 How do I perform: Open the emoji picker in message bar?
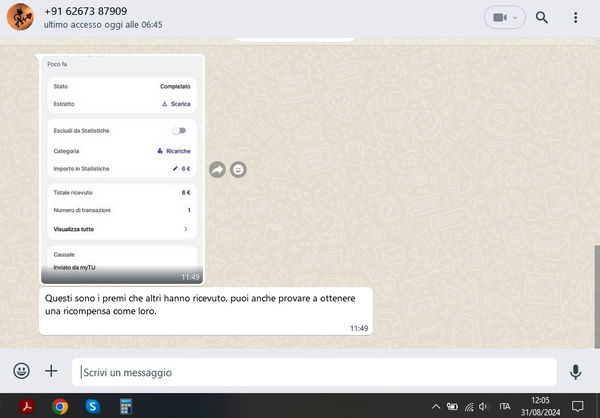[21, 371]
